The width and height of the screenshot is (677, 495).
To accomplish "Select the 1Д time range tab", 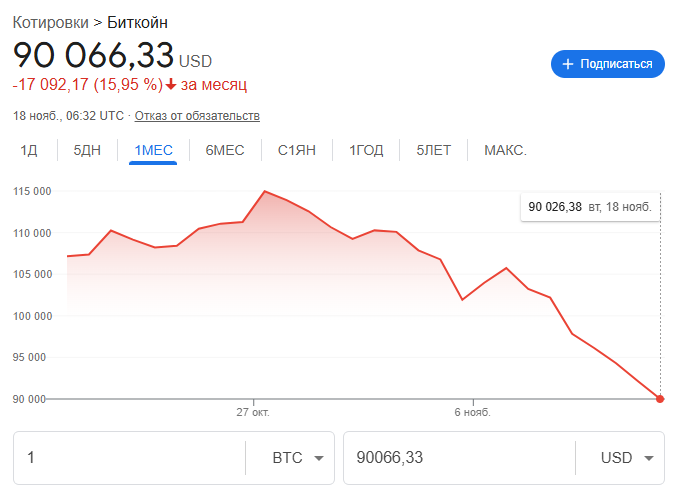I will pos(29,151).
